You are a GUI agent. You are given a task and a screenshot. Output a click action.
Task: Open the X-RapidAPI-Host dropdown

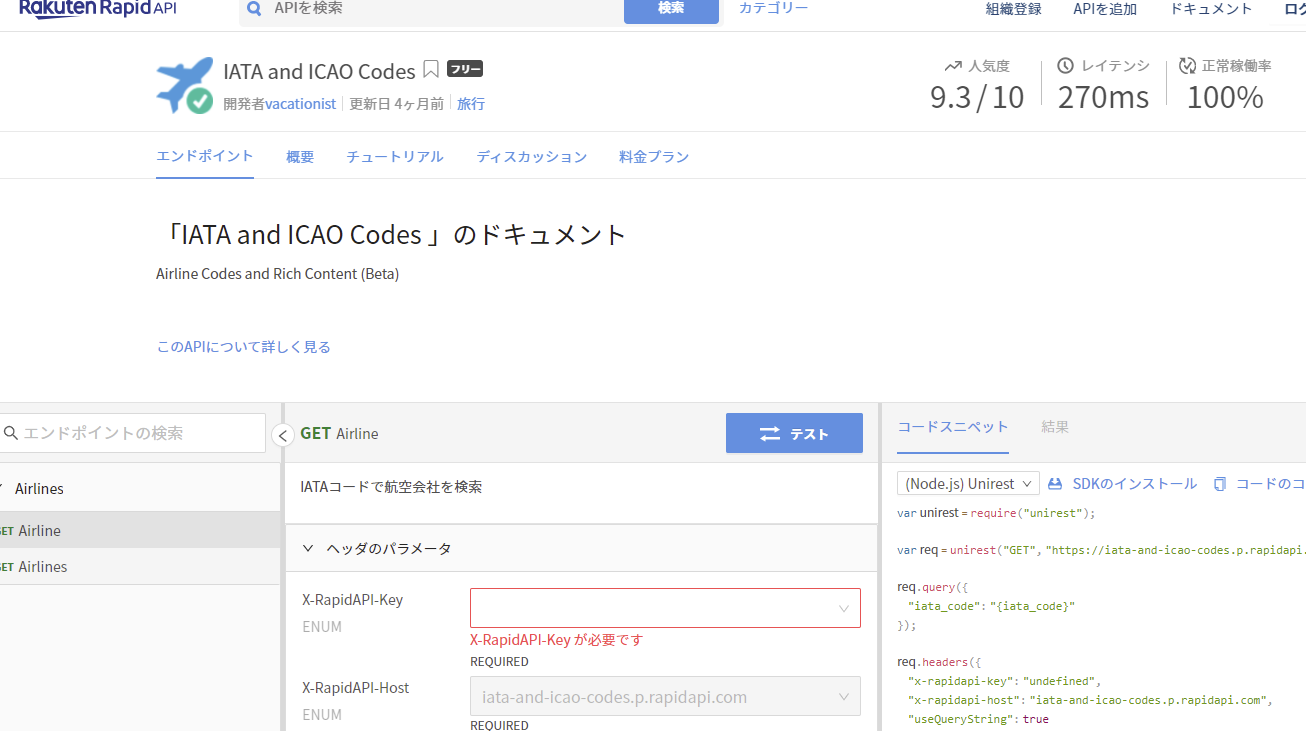click(665, 697)
